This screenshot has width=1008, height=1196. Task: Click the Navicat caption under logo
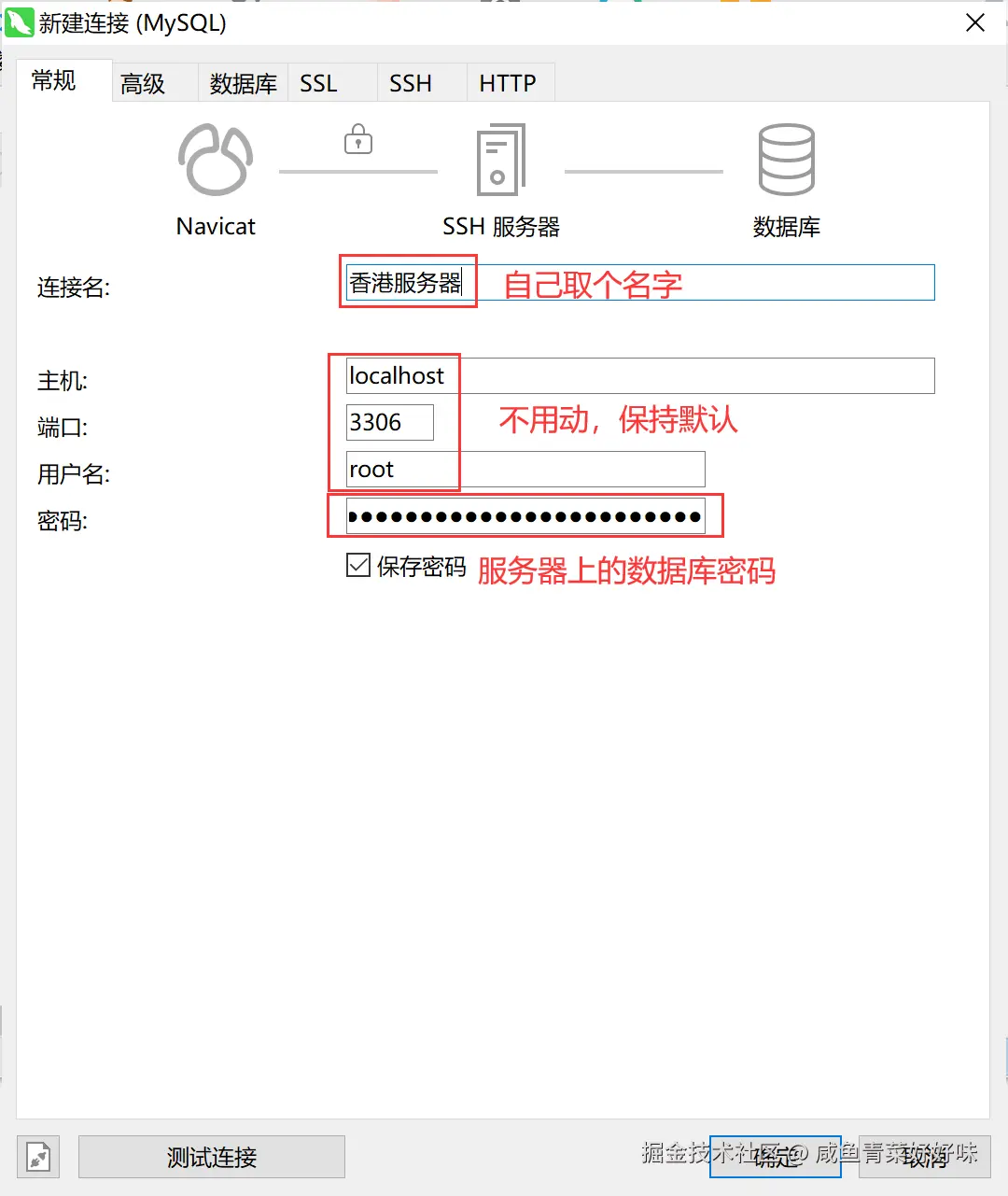coord(216,227)
